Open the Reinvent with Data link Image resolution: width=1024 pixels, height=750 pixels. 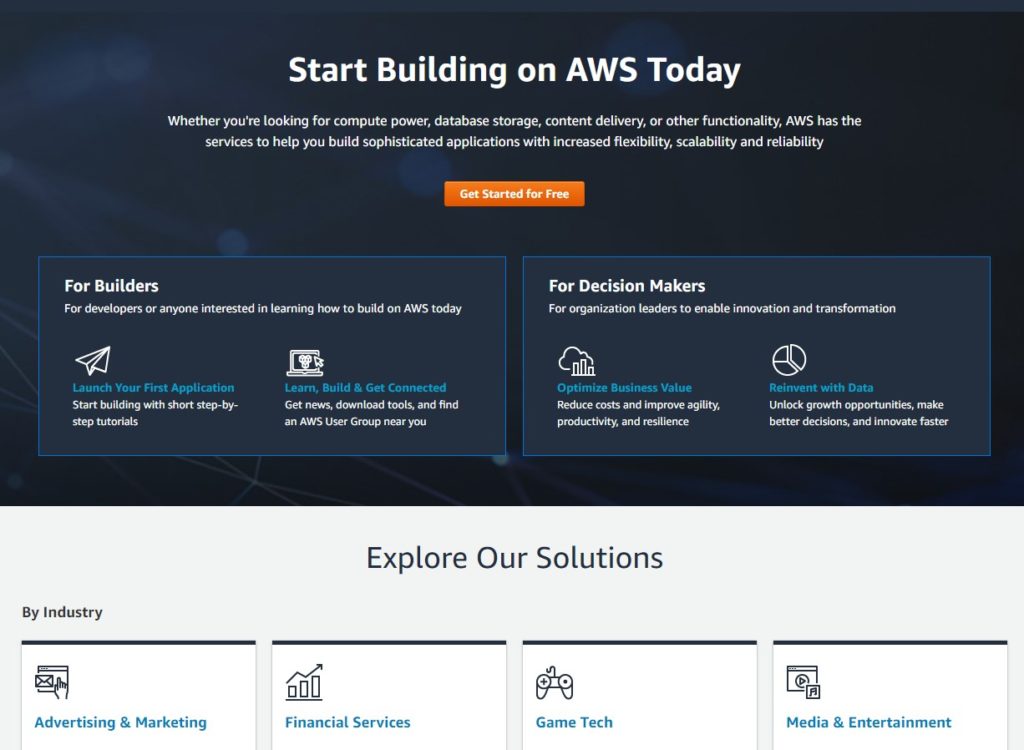pos(821,387)
